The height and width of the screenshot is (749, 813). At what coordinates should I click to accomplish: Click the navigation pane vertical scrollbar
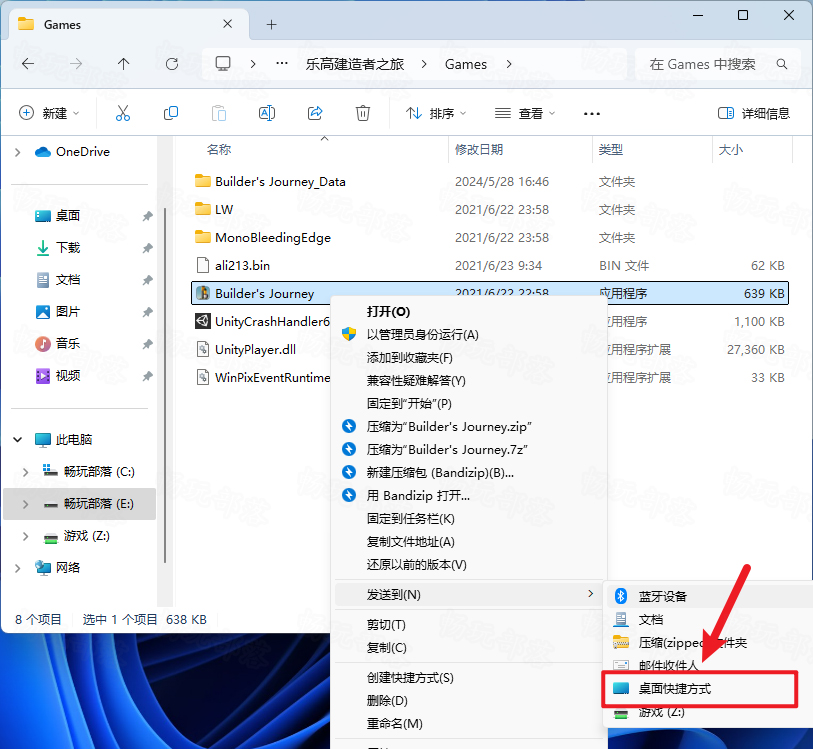point(164,385)
